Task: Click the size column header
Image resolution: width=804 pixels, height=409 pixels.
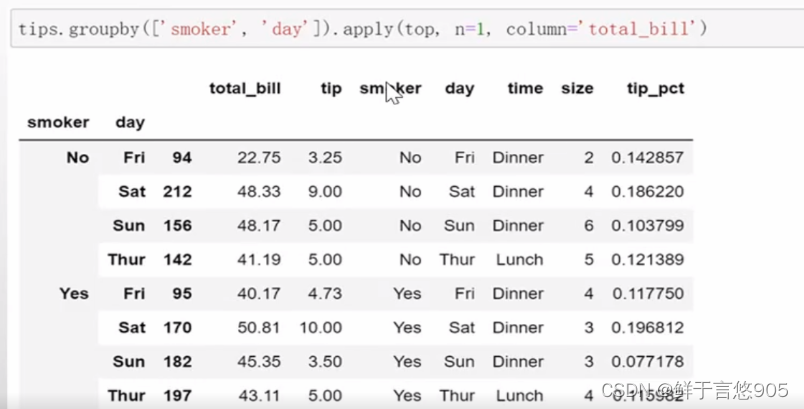Action: [x=577, y=88]
